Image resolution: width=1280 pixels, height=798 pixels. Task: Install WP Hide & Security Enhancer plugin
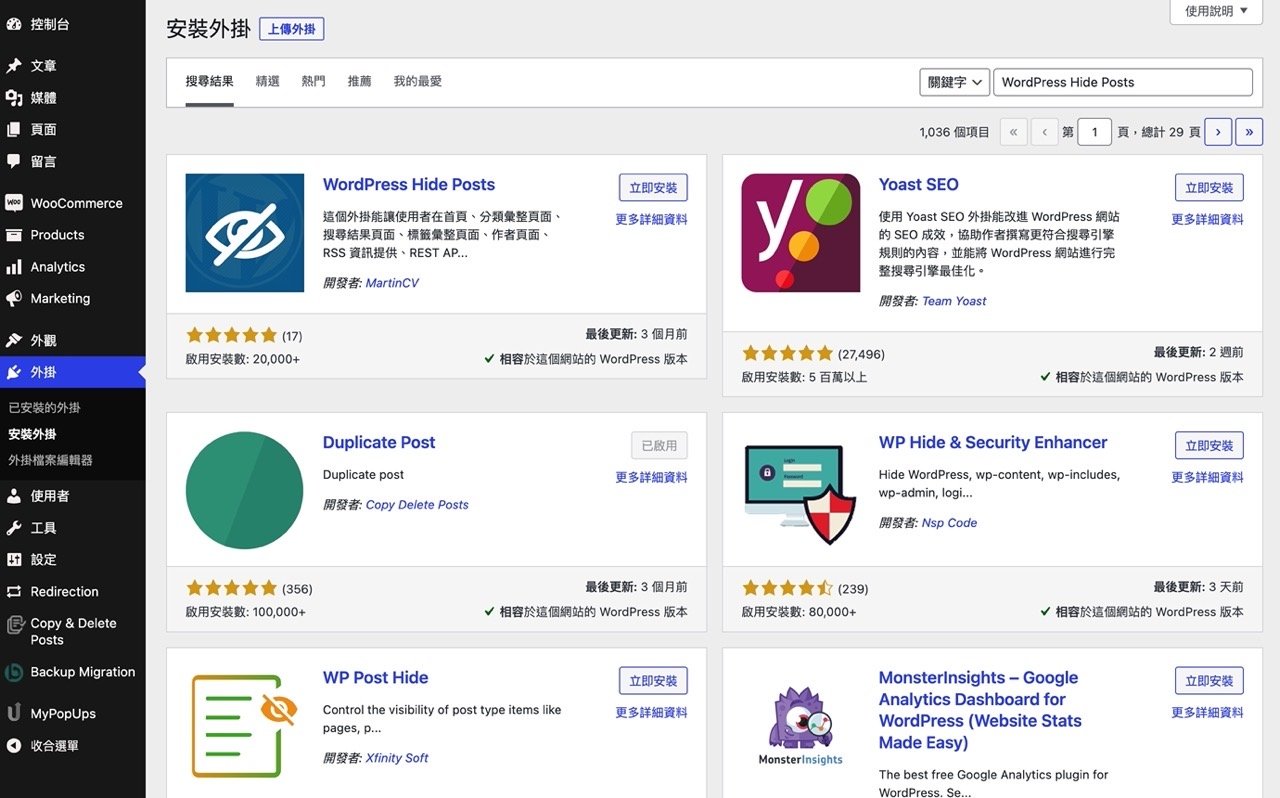coord(1209,446)
